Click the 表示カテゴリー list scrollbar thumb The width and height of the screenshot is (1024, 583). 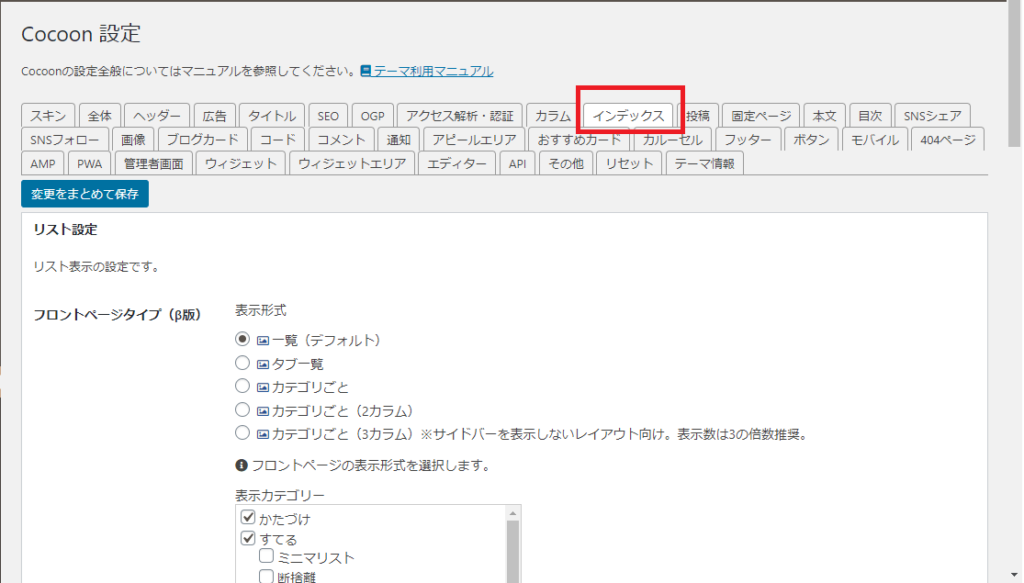click(x=513, y=552)
